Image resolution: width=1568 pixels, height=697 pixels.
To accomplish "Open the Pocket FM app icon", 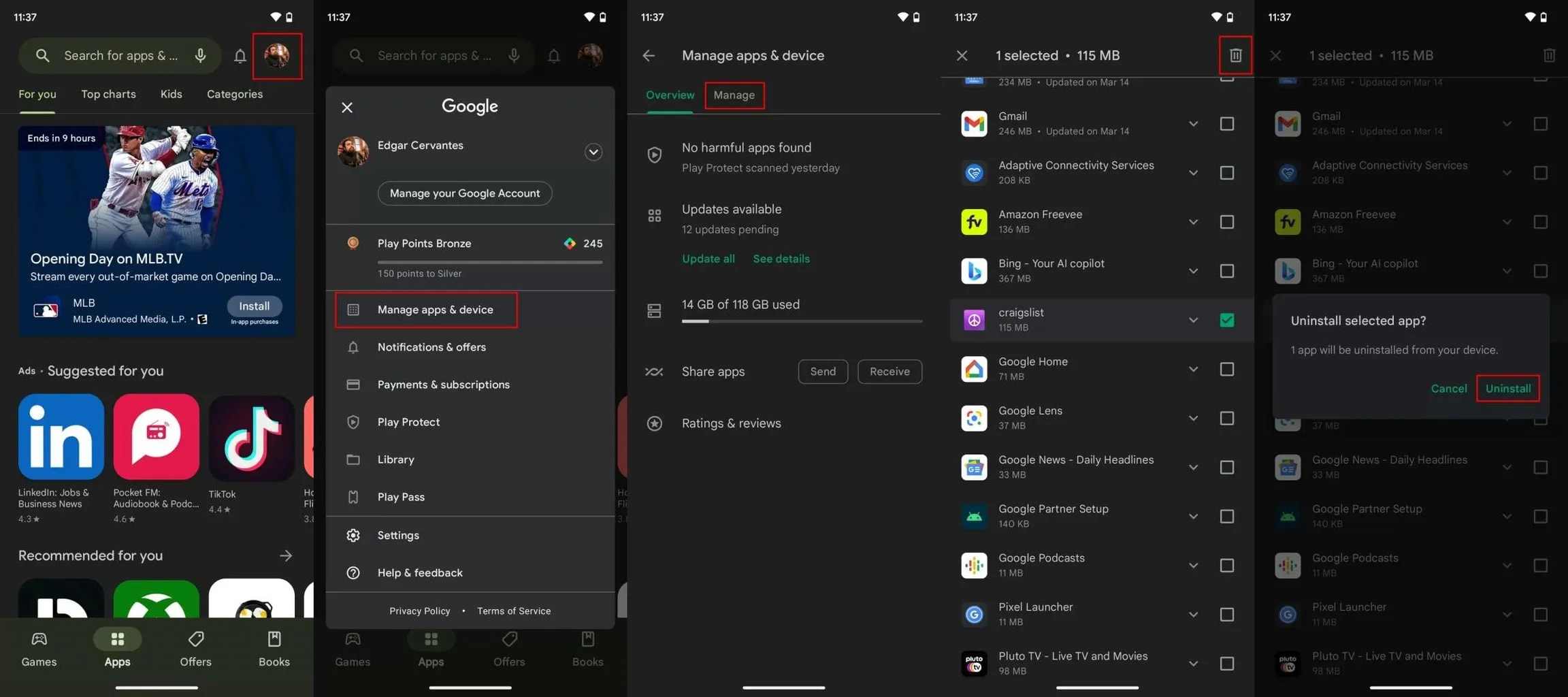I will [x=156, y=436].
